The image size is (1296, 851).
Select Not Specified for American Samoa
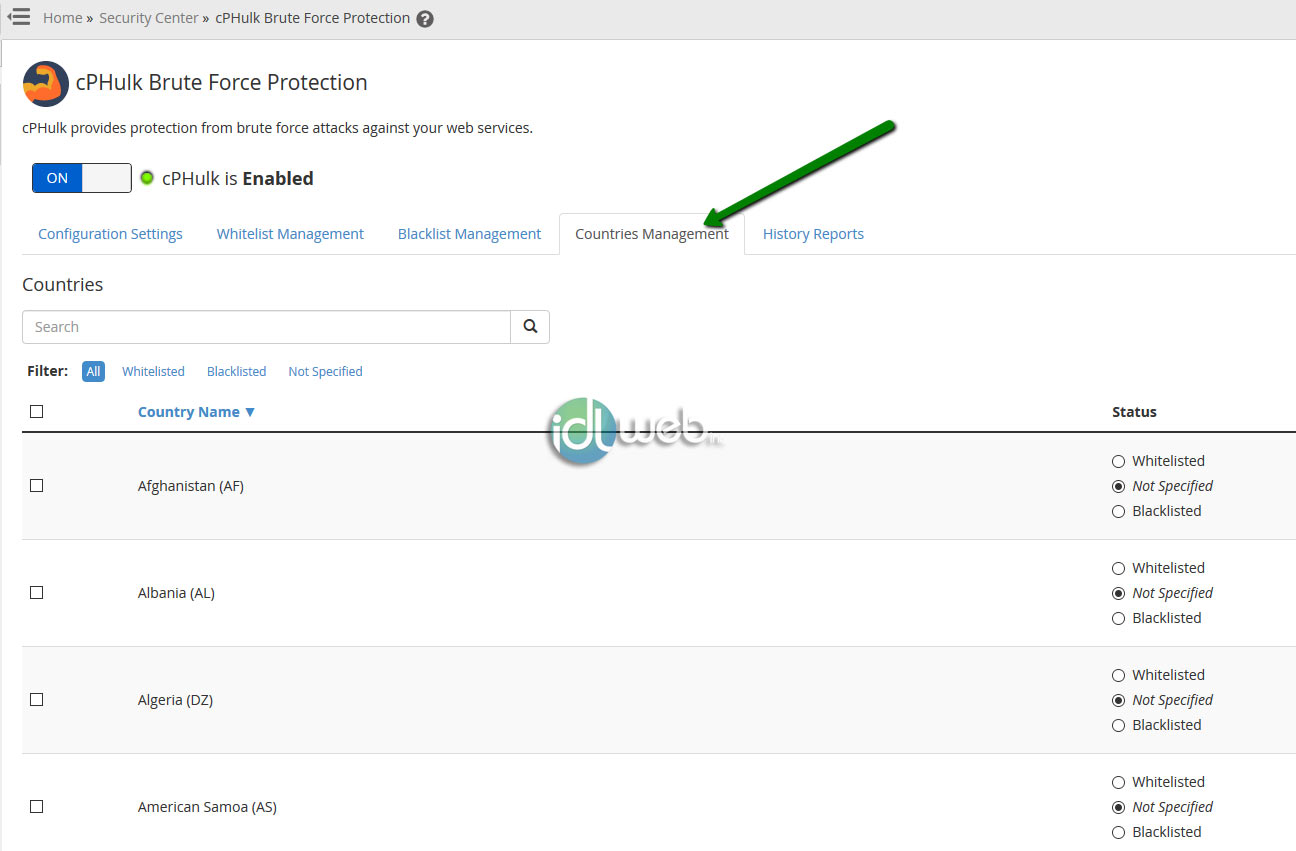coord(1118,807)
